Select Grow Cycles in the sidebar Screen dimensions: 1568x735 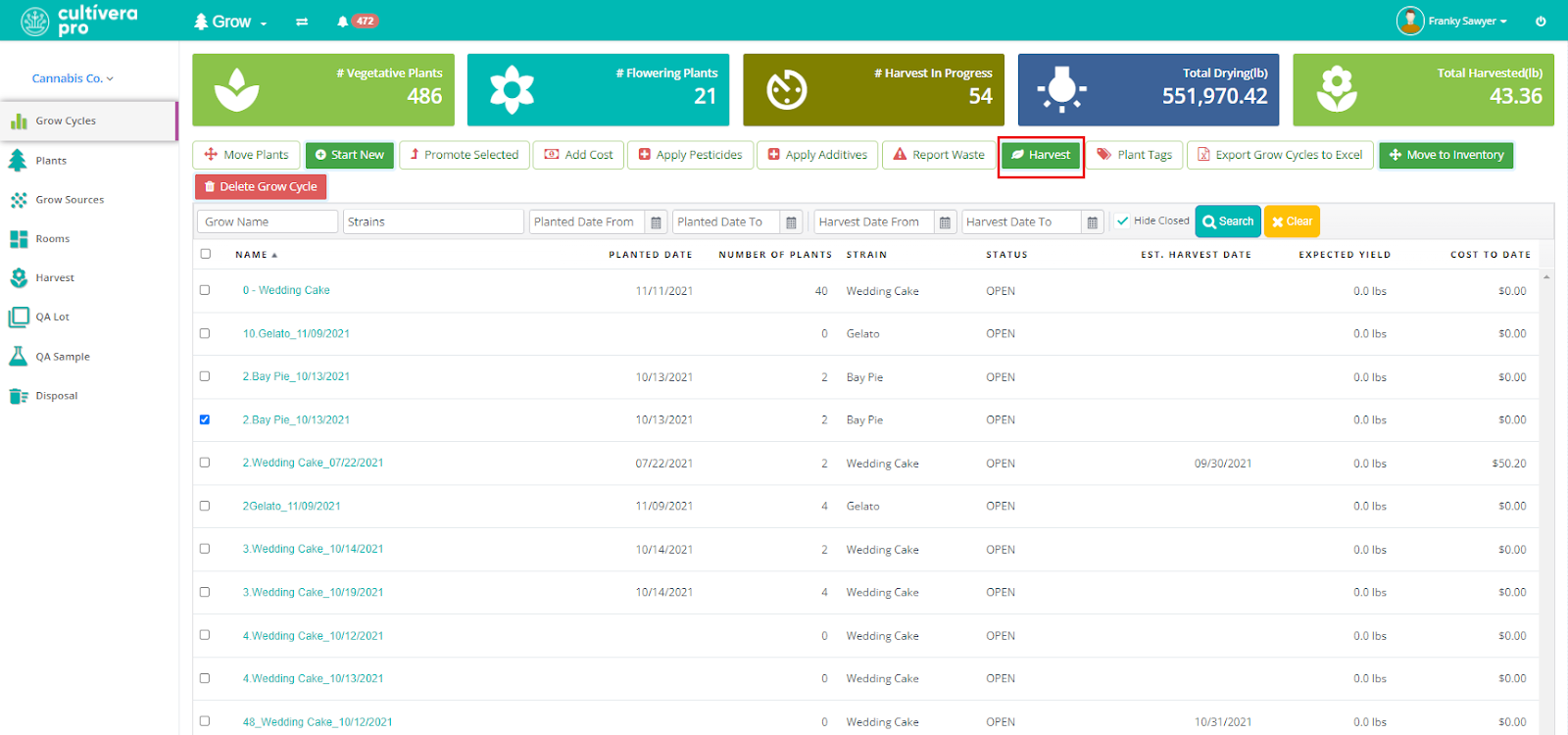click(x=88, y=121)
